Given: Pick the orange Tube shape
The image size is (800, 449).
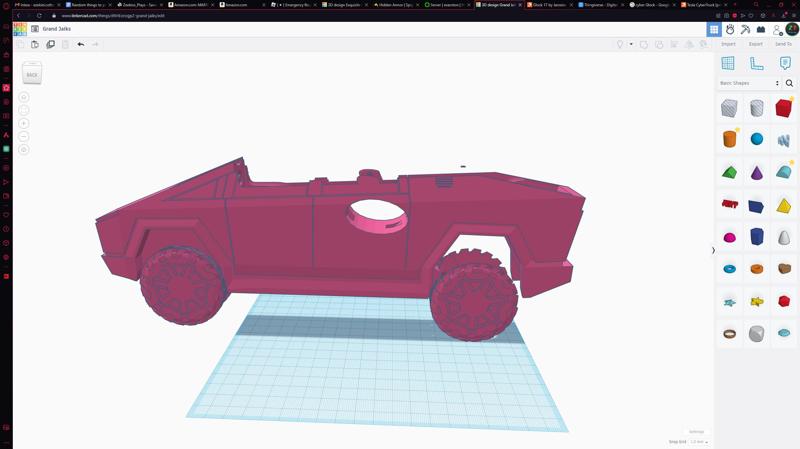Looking at the screenshot, I should tap(757, 269).
